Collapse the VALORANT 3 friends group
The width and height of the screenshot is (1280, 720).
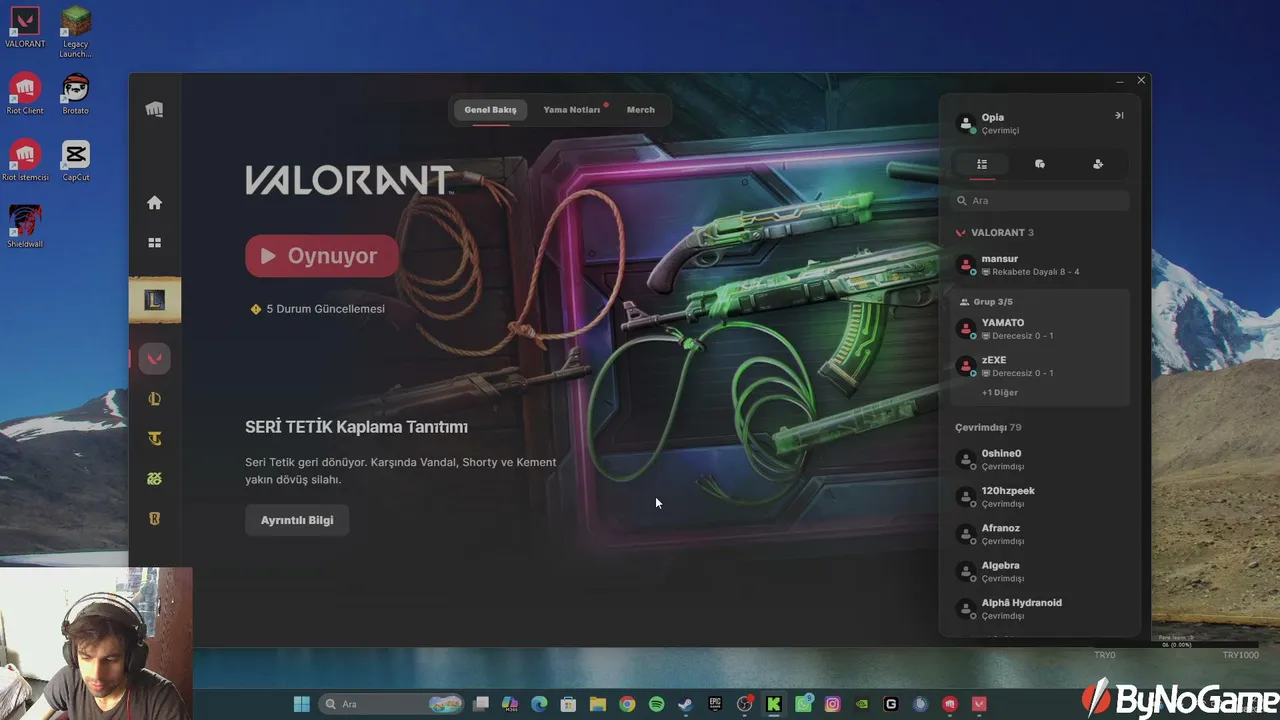point(995,233)
